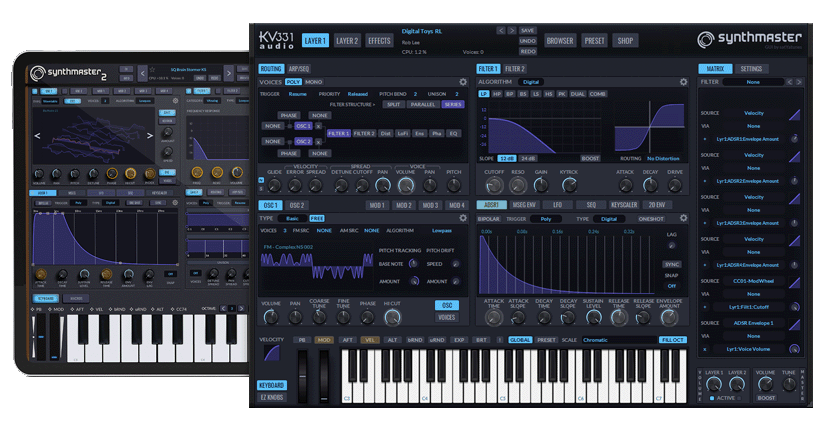Switch to the LAYER 2 tab

click(347, 41)
